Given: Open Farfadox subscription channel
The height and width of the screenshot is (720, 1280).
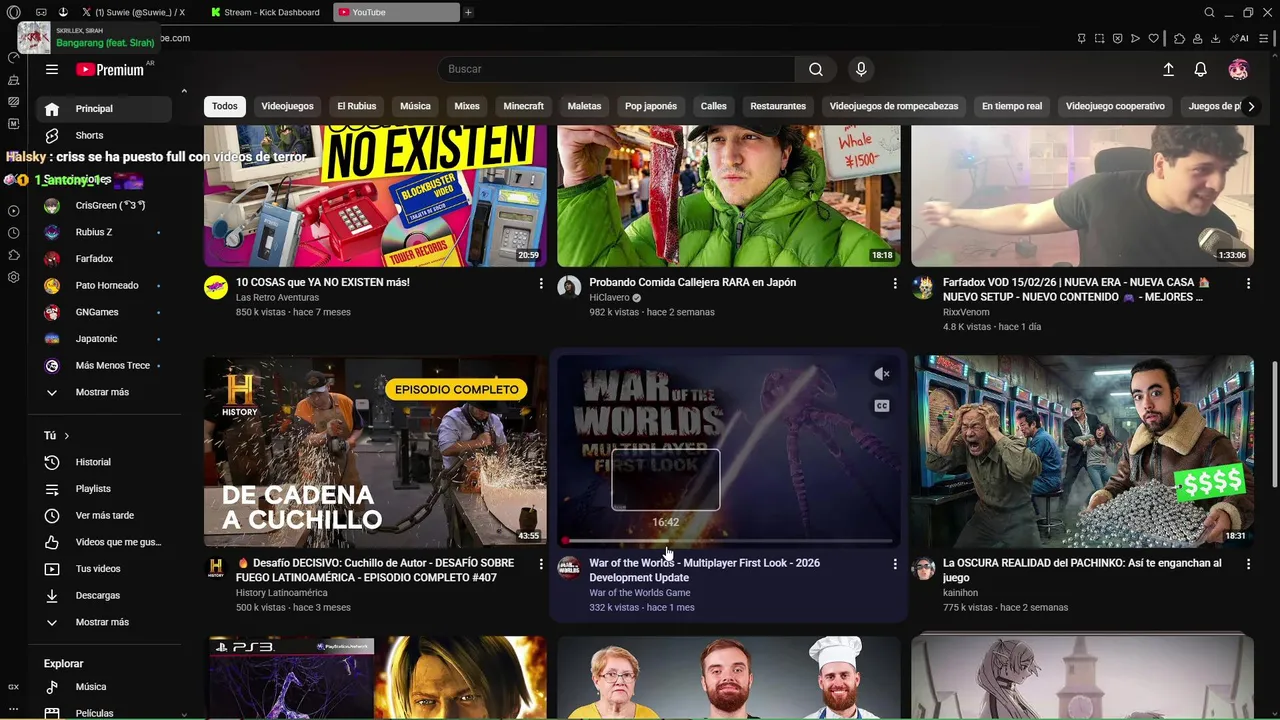Looking at the screenshot, I should pos(104,259).
